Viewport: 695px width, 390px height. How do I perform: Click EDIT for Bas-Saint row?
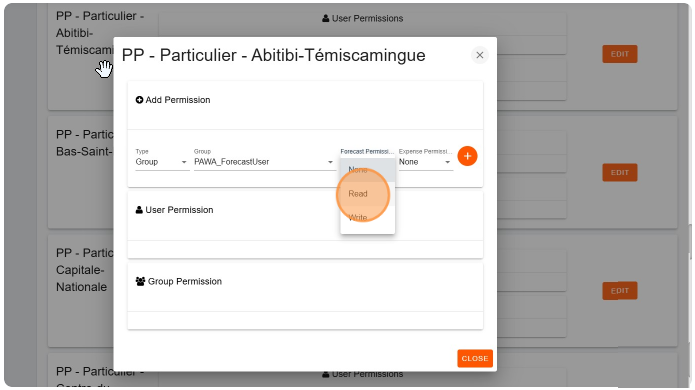coord(620,172)
